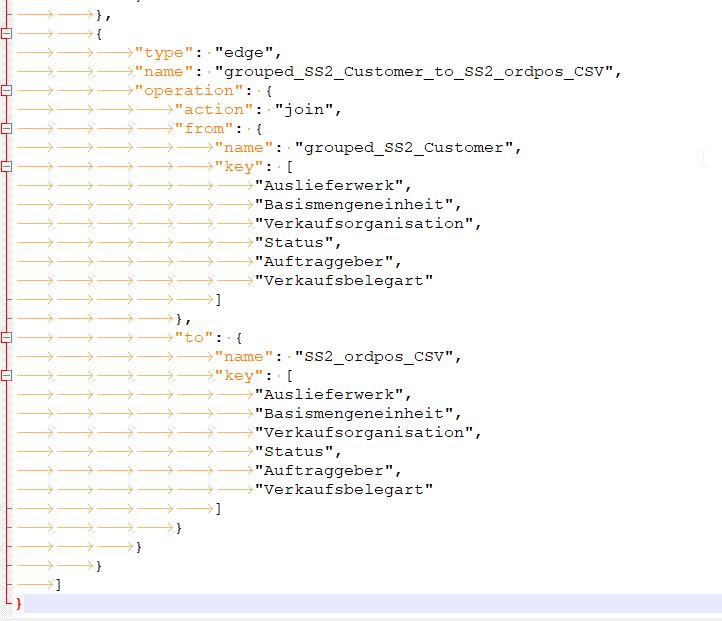Screen dimensions: 722x621
Task: Click "Basismengeneinheit" in the from key list
Action: (354, 204)
